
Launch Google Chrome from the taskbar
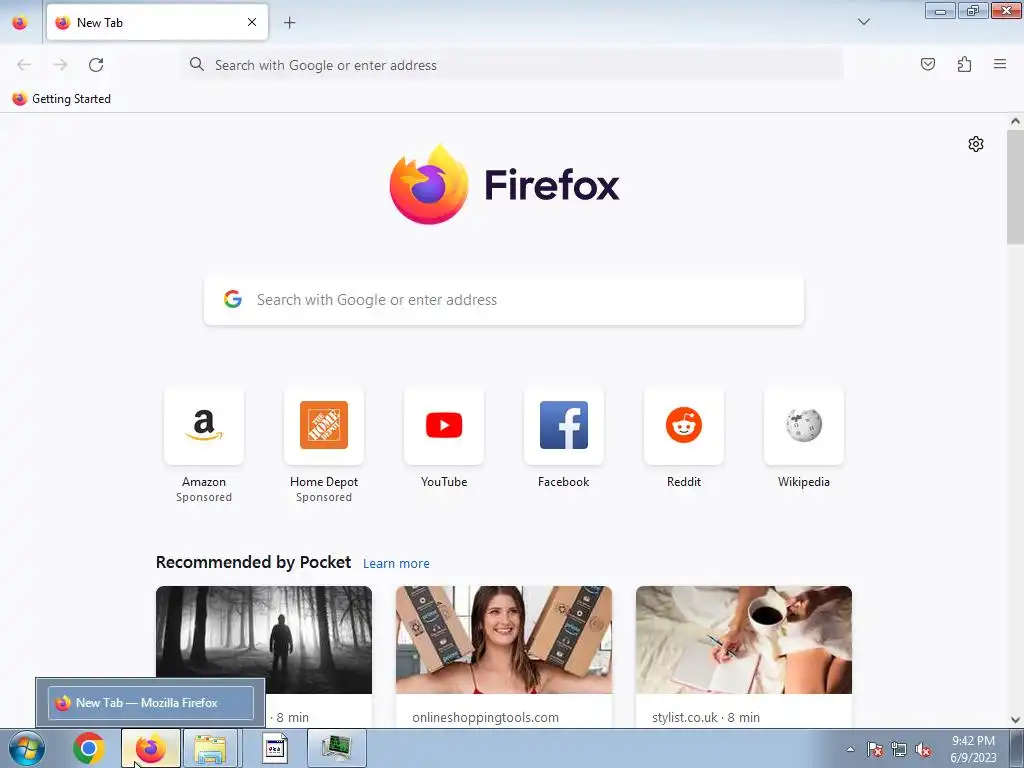pos(89,748)
